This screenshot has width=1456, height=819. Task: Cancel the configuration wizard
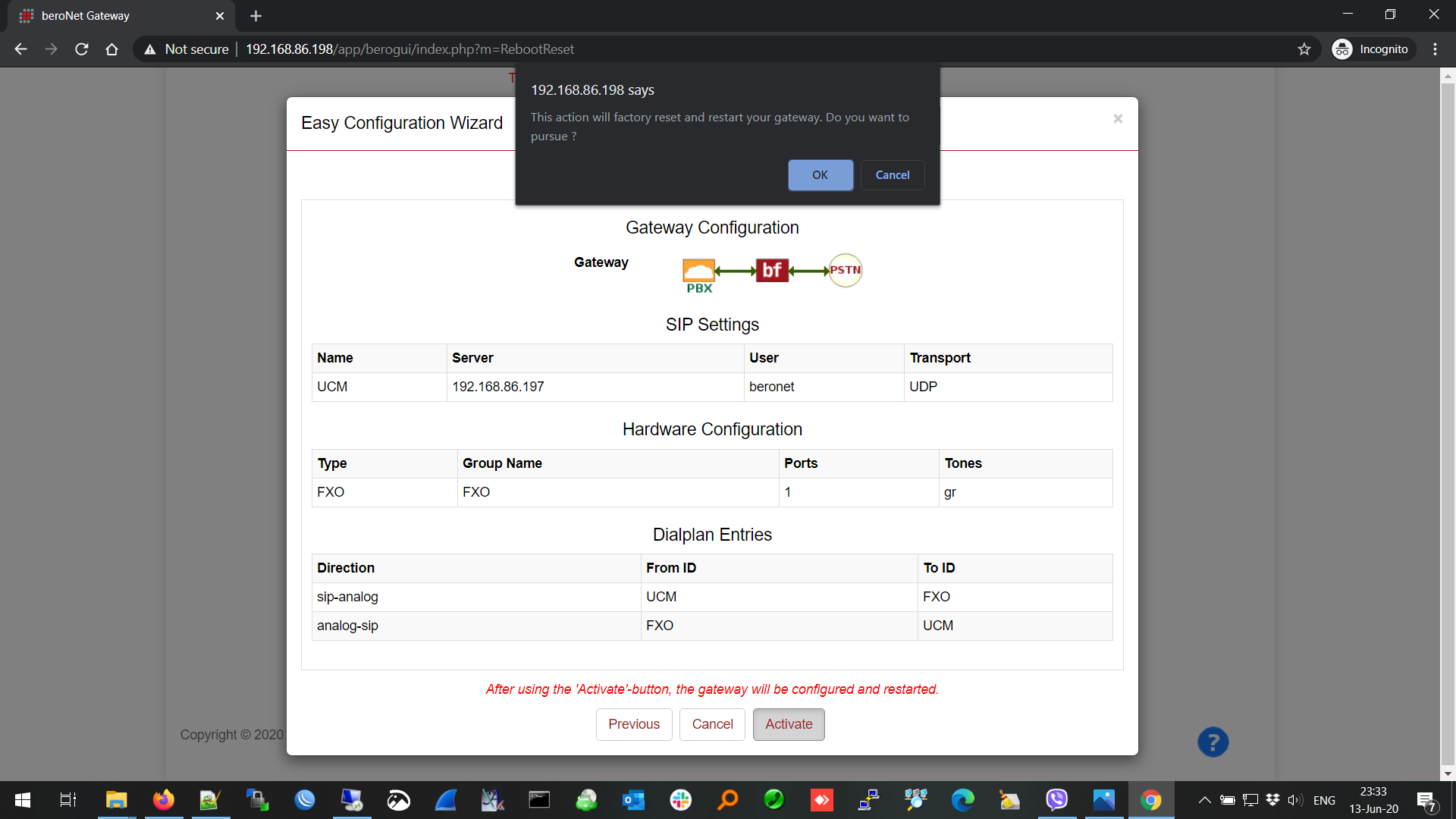pos(712,724)
